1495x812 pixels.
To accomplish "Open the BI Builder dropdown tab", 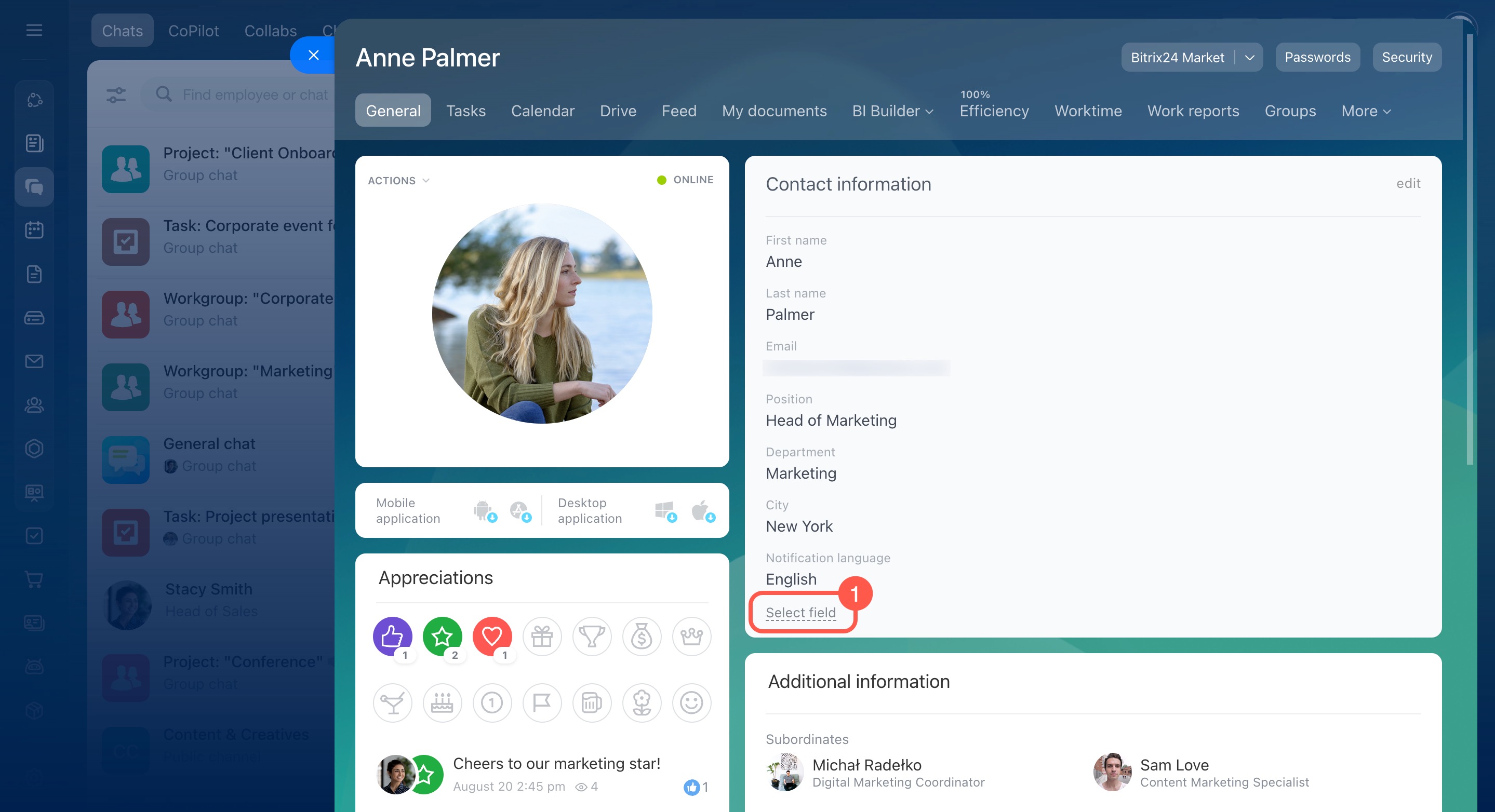I will click(892, 111).
